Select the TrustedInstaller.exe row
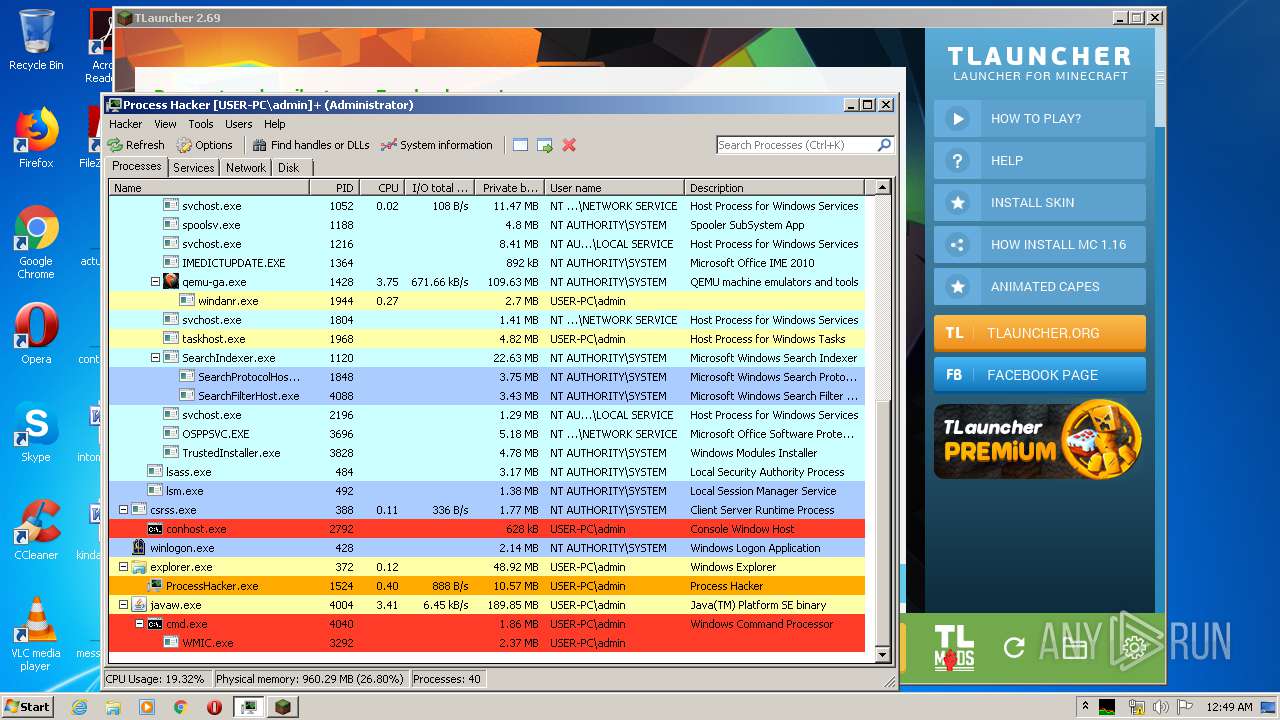This screenshot has width=1280, height=720. (486, 453)
